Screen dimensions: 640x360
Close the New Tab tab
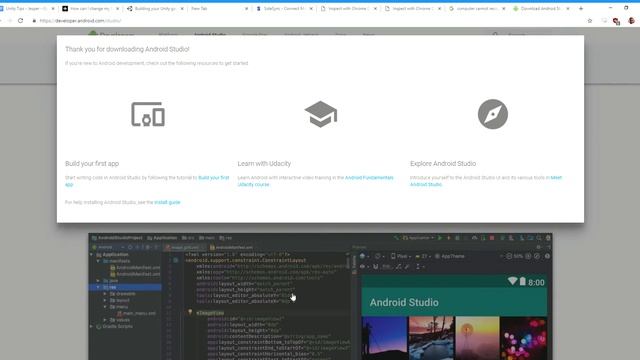click(x=246, y=9)
